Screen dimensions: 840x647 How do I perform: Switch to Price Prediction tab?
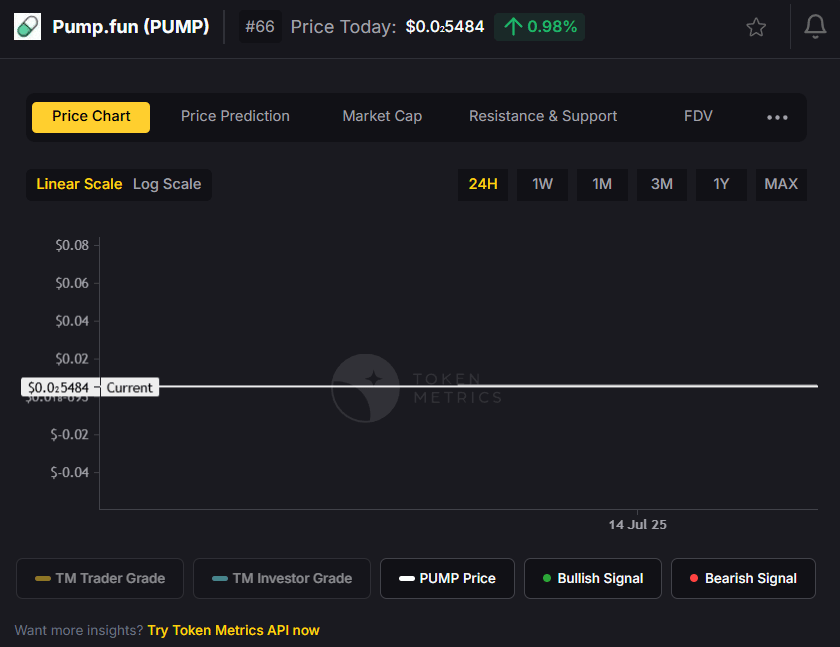[235, 116]
